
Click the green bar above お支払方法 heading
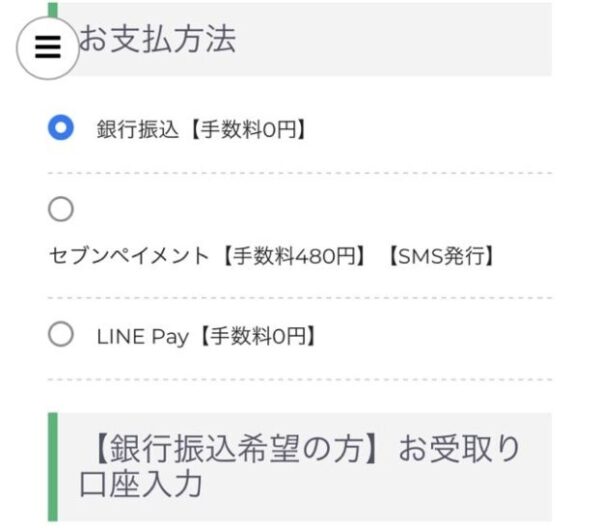point(53,10)
